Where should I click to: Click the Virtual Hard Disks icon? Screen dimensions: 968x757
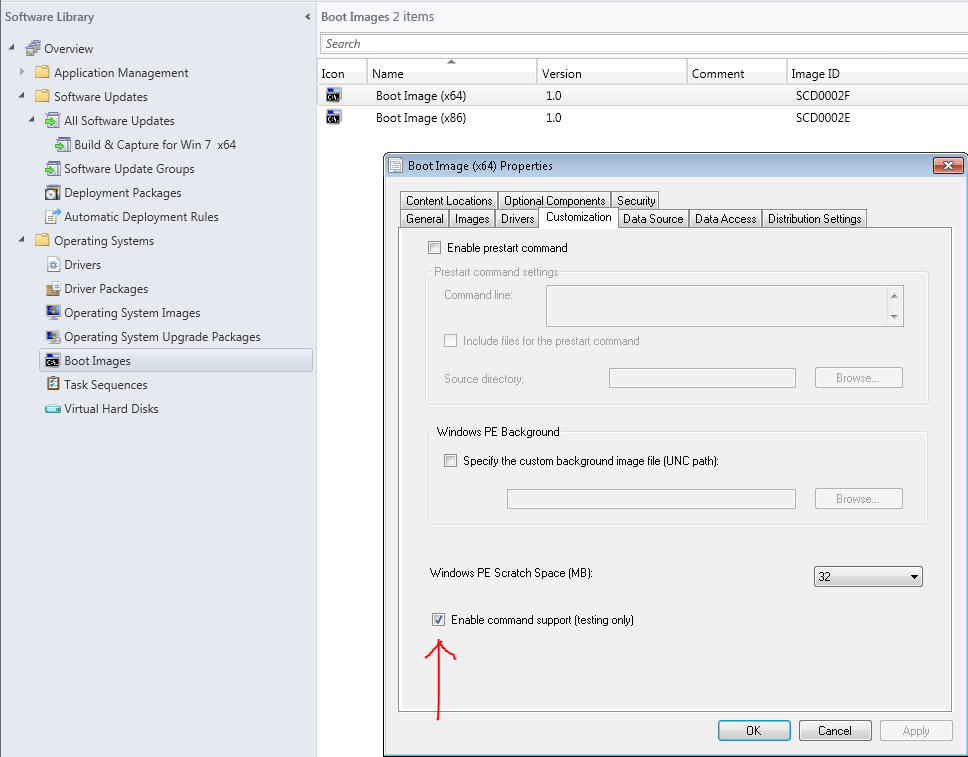pyautogui.click(x=52, y=409)
